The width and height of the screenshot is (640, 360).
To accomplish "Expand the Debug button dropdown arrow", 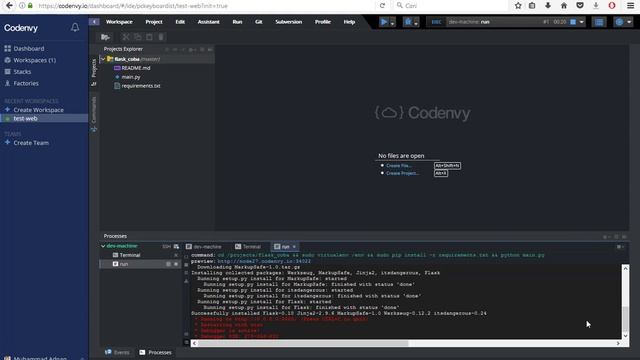I will [416, 23].
